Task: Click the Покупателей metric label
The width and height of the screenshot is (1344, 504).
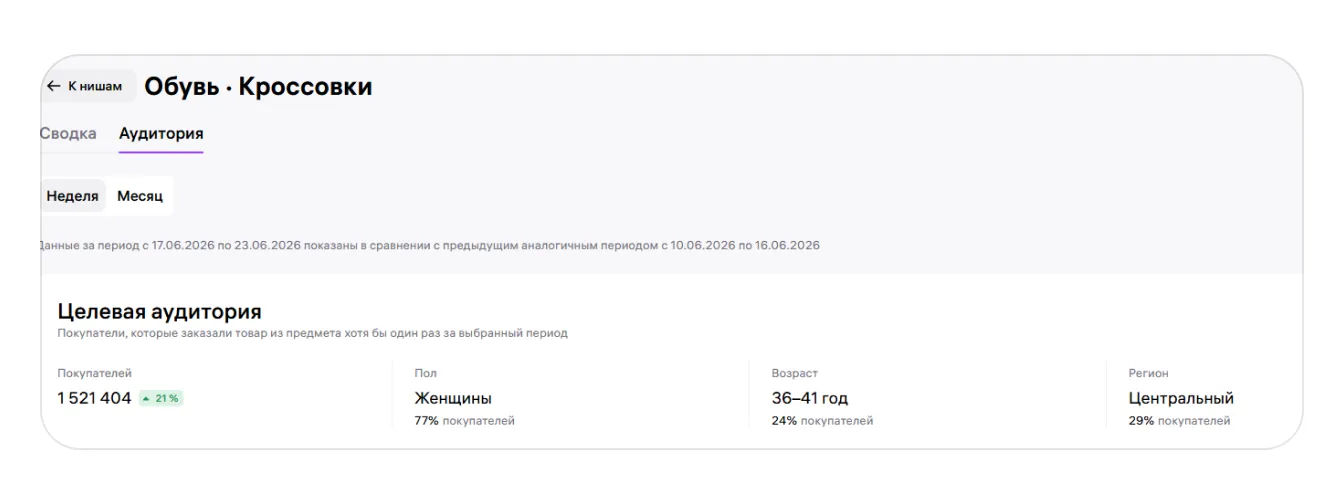Action: [x=95, y=373]
